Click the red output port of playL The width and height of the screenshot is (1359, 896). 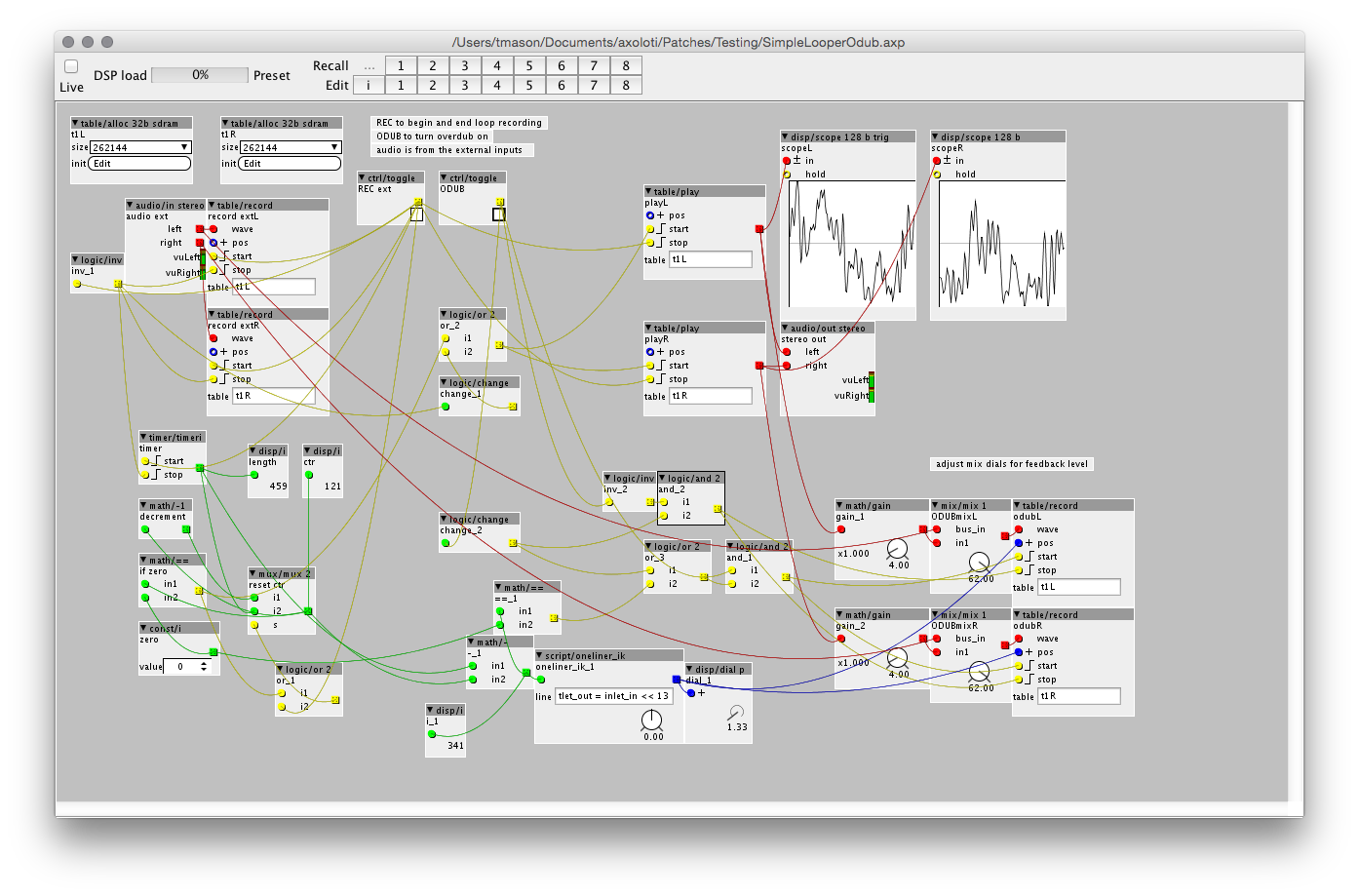pos(759,229)
